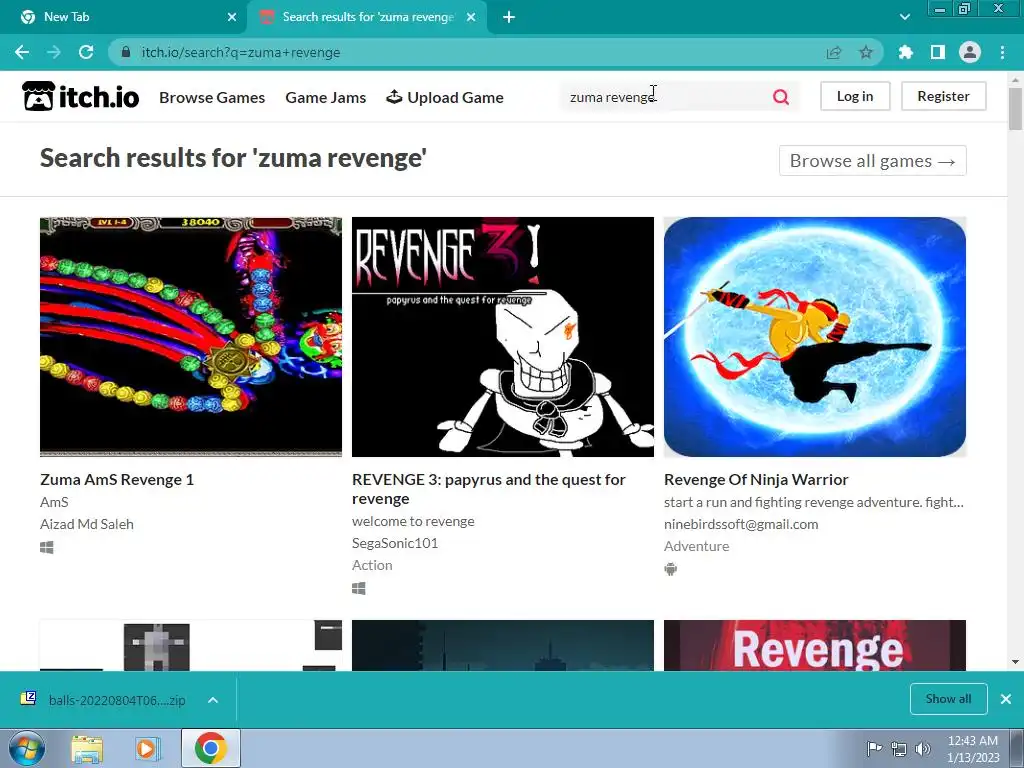
Task: Click Revenge Of Ninja Warrior title
Action: pyautogui.click(x=756, y=479)
